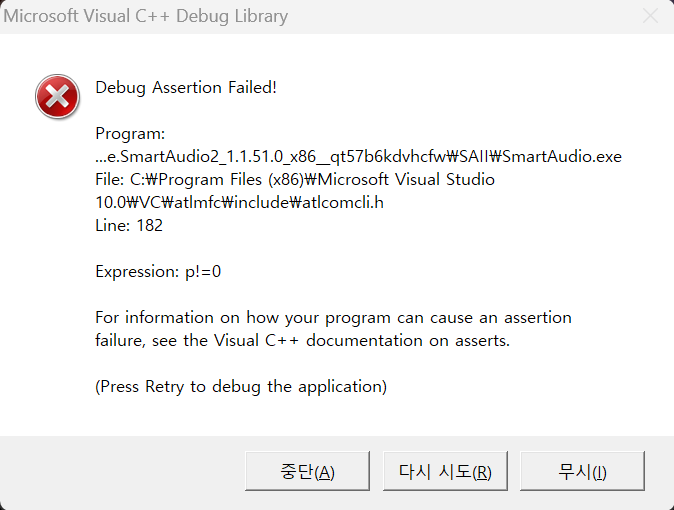Click the red error X icon
674x510 pixels.
(57, 96)
